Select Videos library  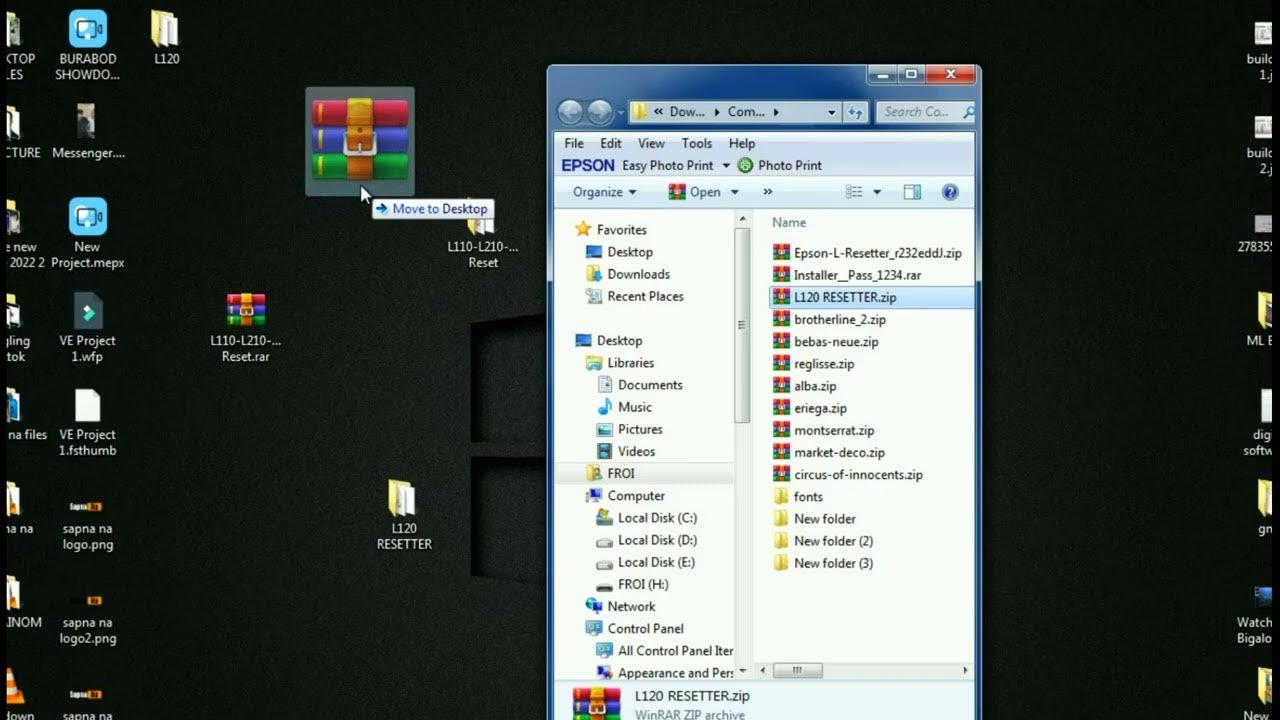(x=637, y=451)
